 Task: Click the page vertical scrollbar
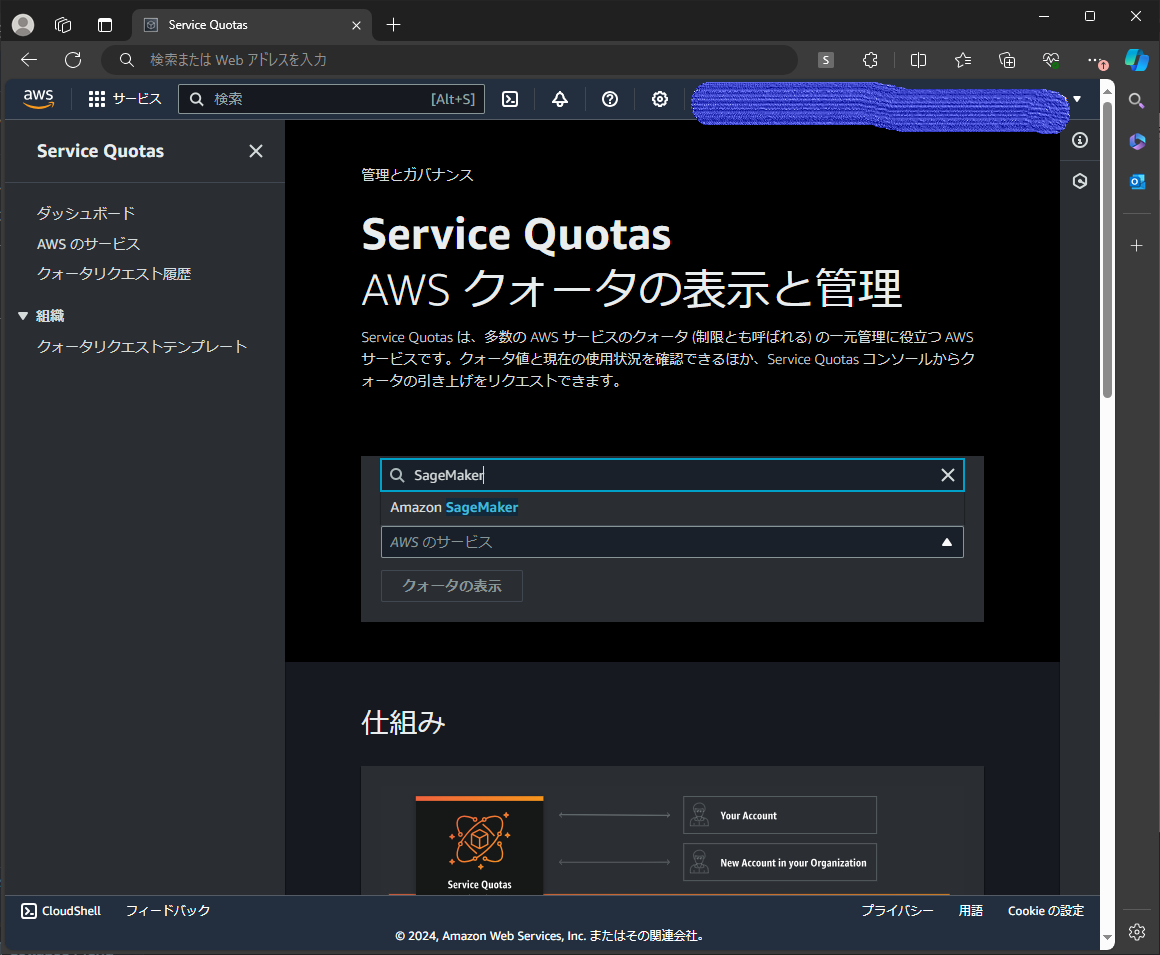[1107, 250]
